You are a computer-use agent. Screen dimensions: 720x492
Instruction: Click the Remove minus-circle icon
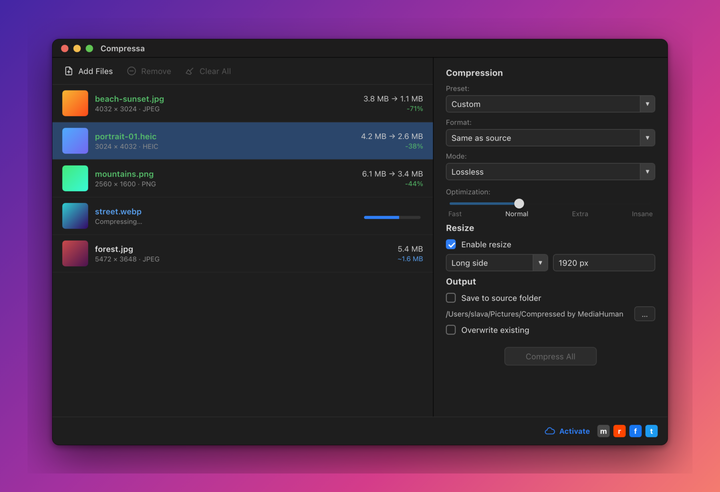click(131, 71)
